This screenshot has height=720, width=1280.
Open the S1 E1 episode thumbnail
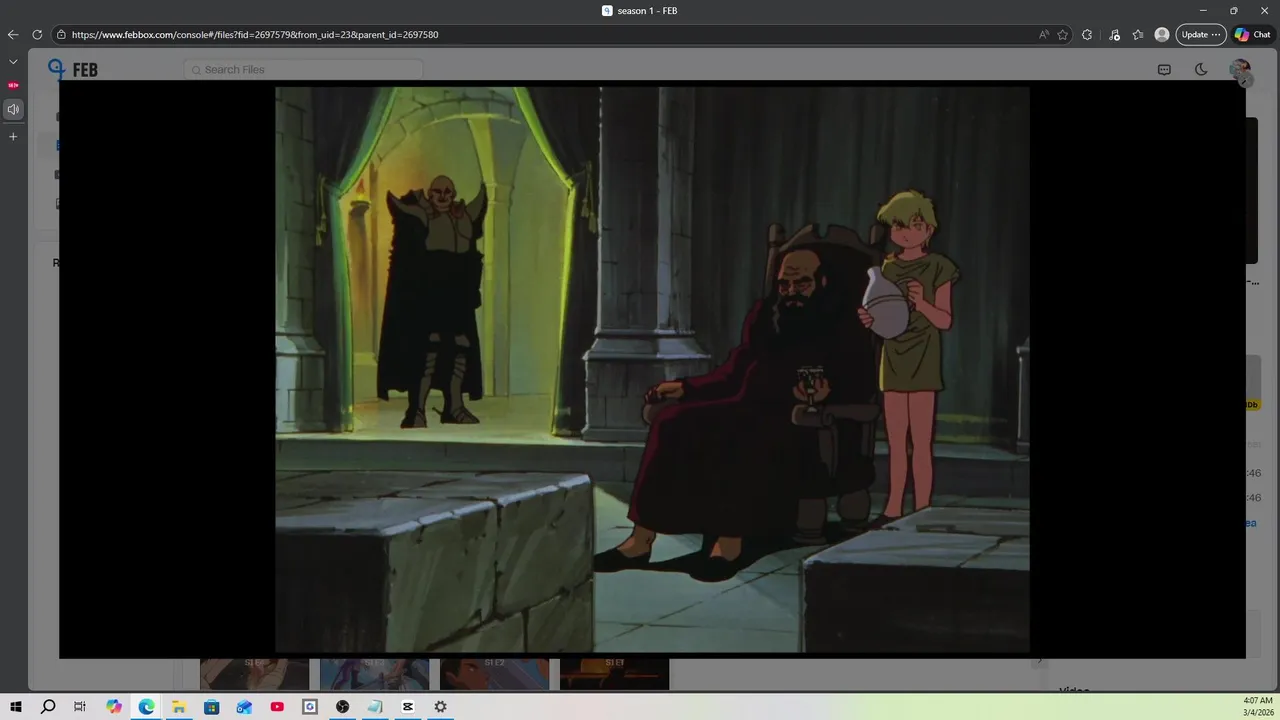pyautogui.click(x=614, y=674)
